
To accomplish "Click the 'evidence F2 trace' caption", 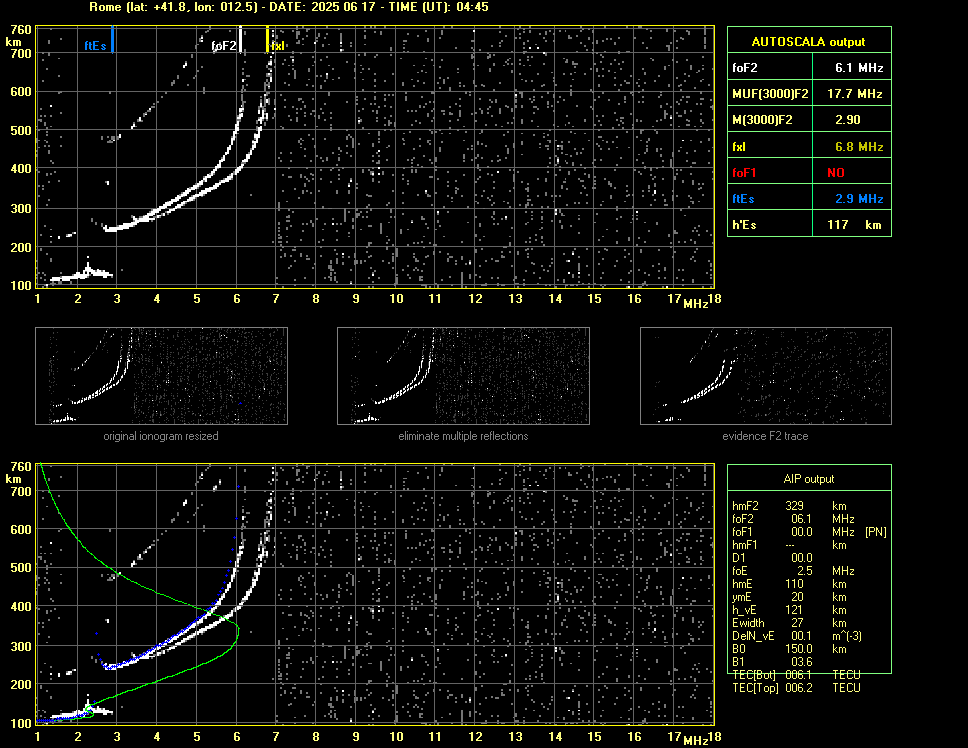I will pyautogui.click(x=766, y=436).
